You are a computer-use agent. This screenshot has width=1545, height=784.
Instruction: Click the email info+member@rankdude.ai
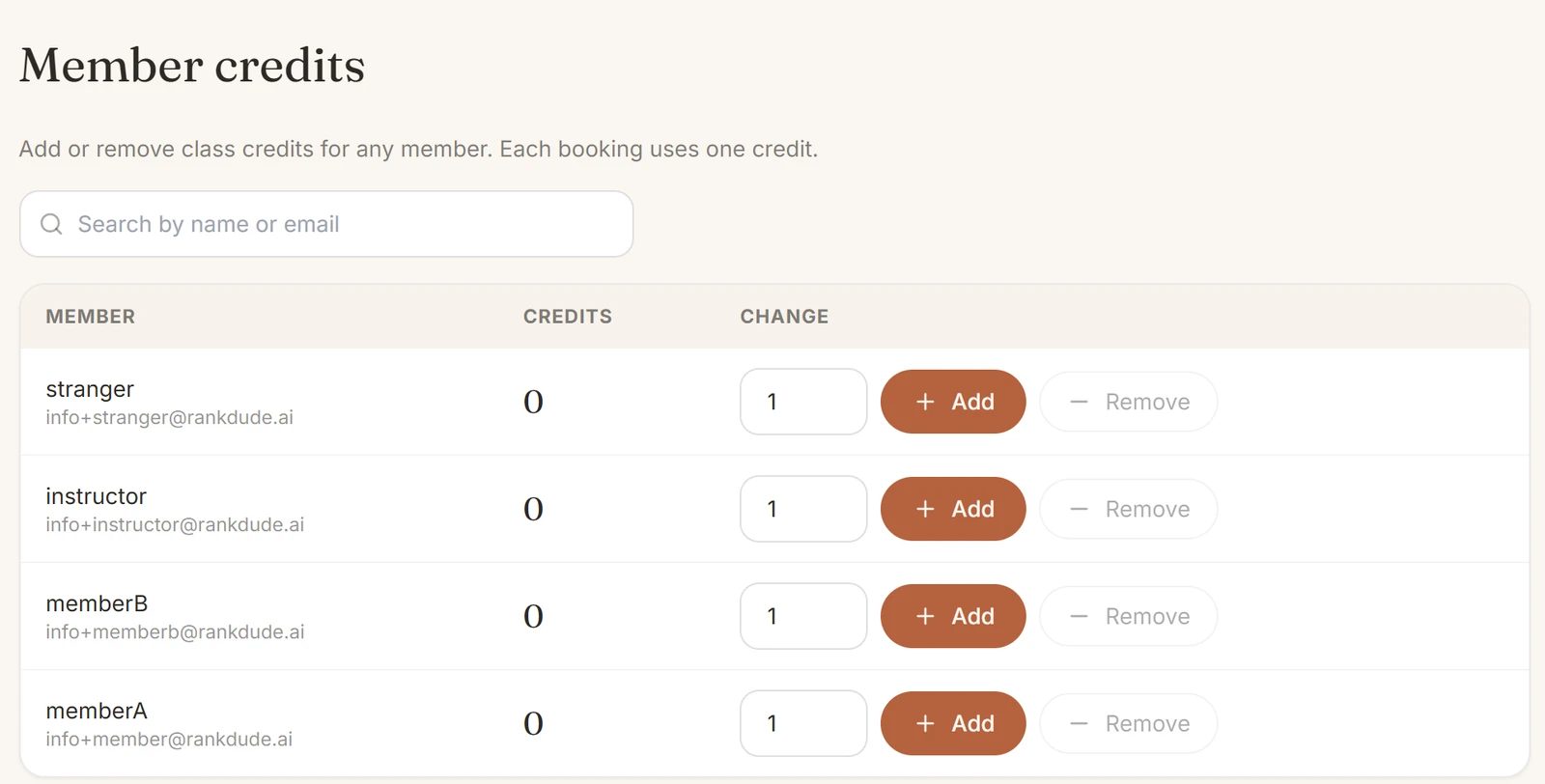point(169,739)
